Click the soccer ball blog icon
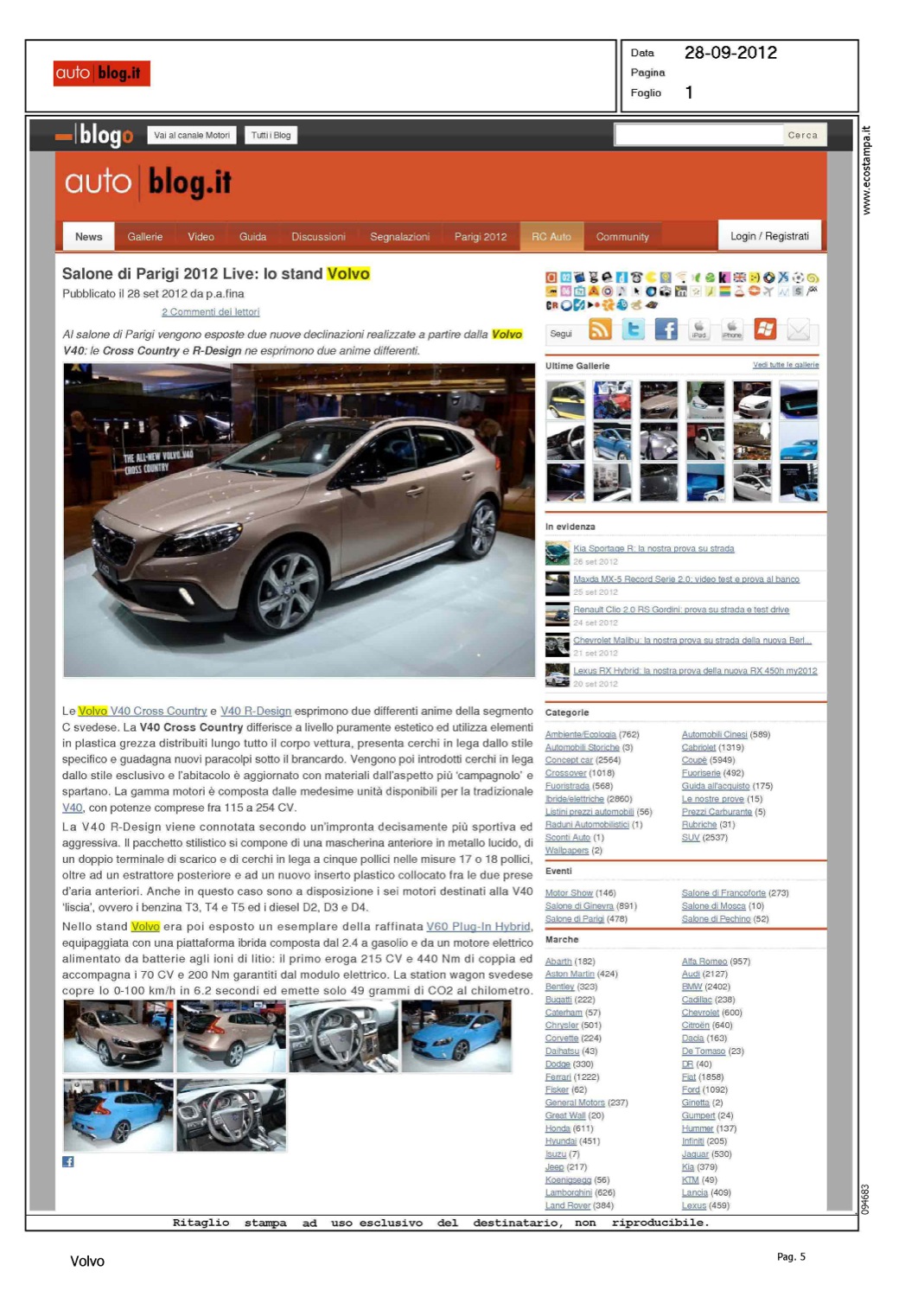 798,278
